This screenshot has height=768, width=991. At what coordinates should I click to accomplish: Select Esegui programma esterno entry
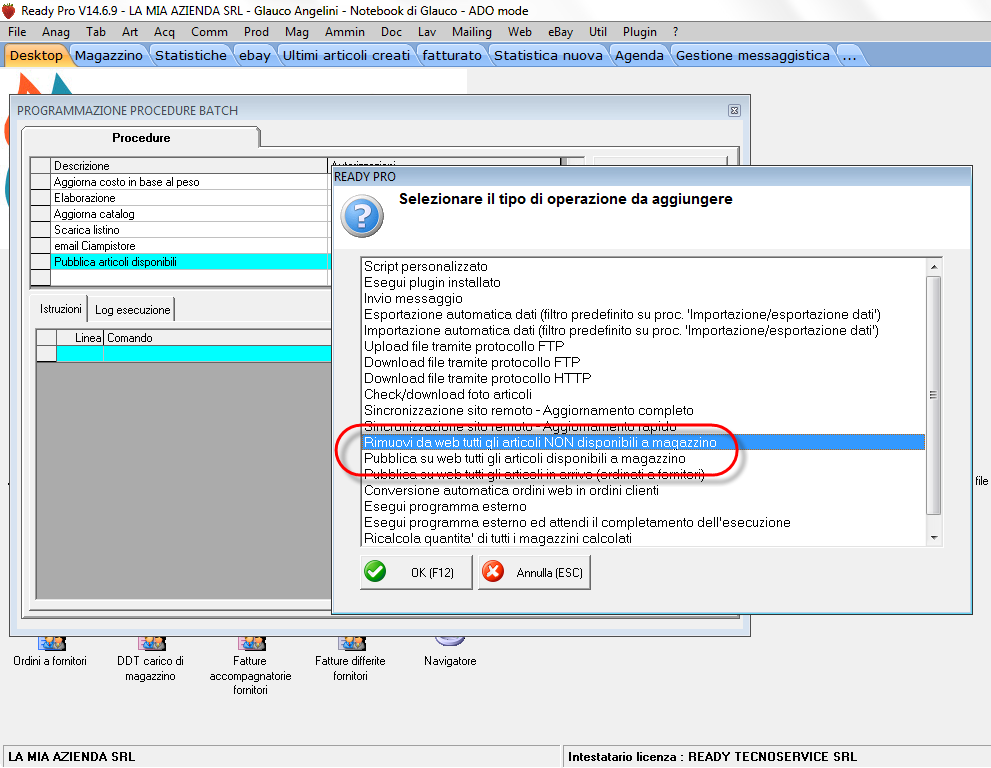643,506
